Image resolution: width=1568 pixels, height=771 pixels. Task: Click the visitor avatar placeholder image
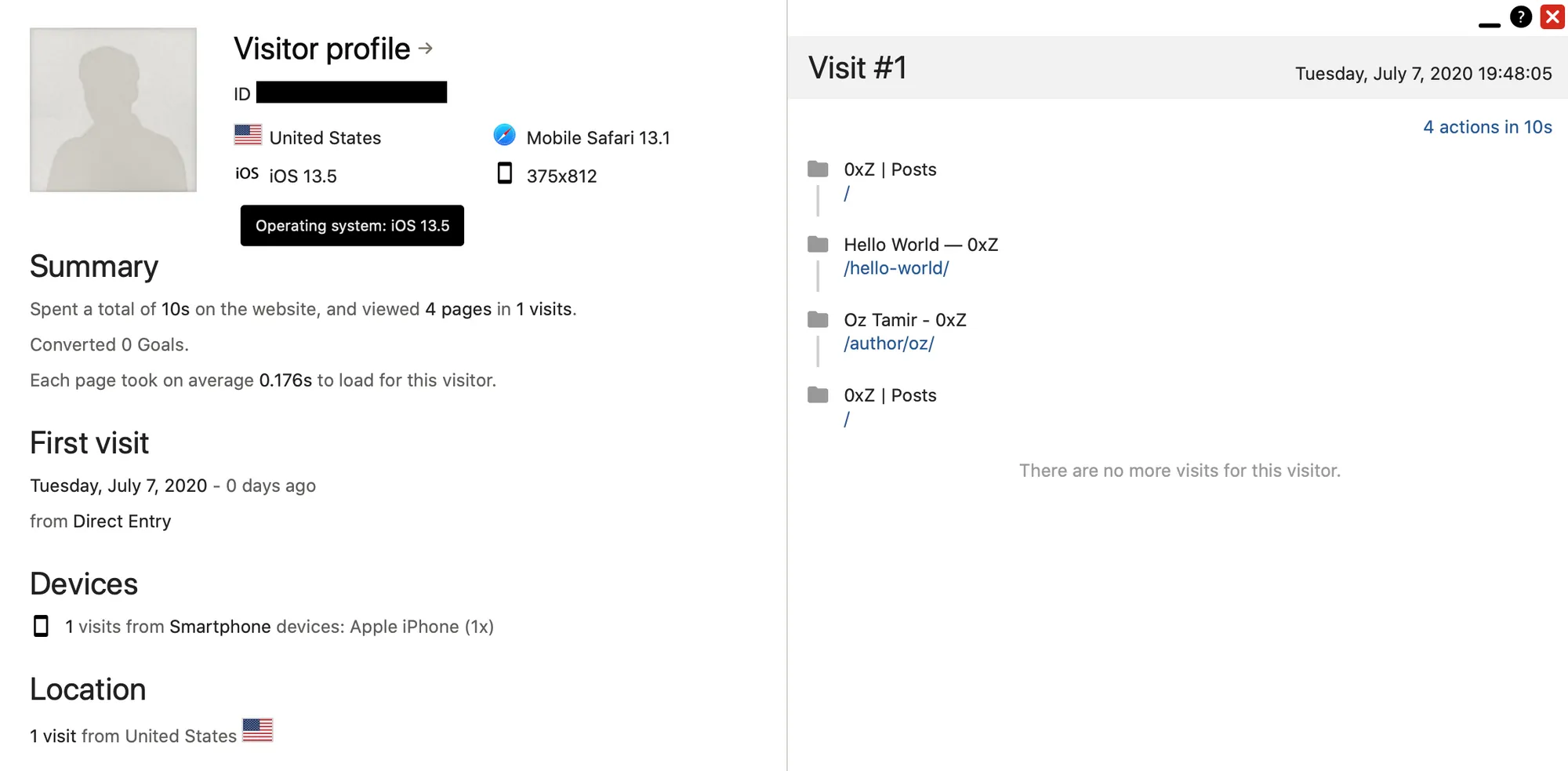coord(113,110)
